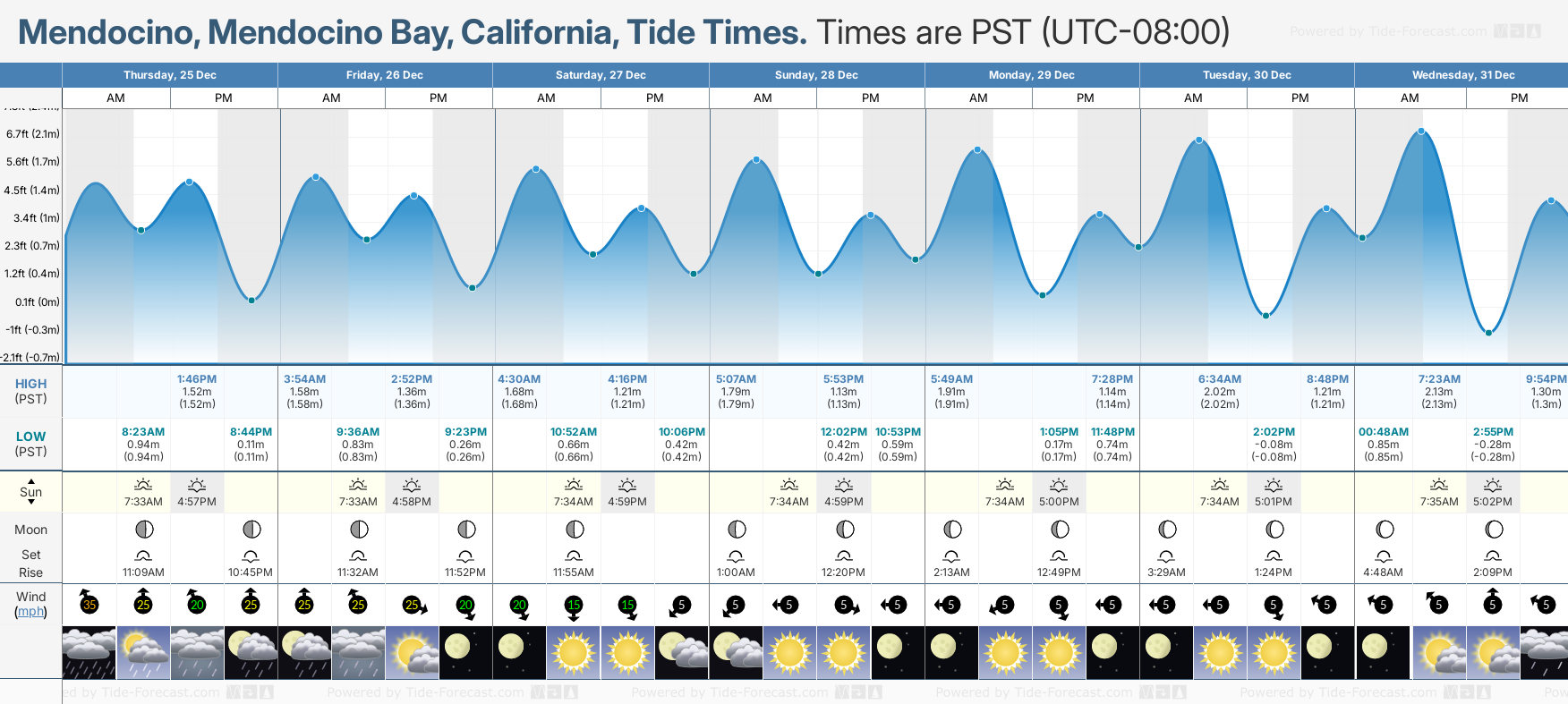Screen dimensions: 1568x704
Task: Click the sunset icon above 5:02PM Wednesday
Action: pos(1492,485)
